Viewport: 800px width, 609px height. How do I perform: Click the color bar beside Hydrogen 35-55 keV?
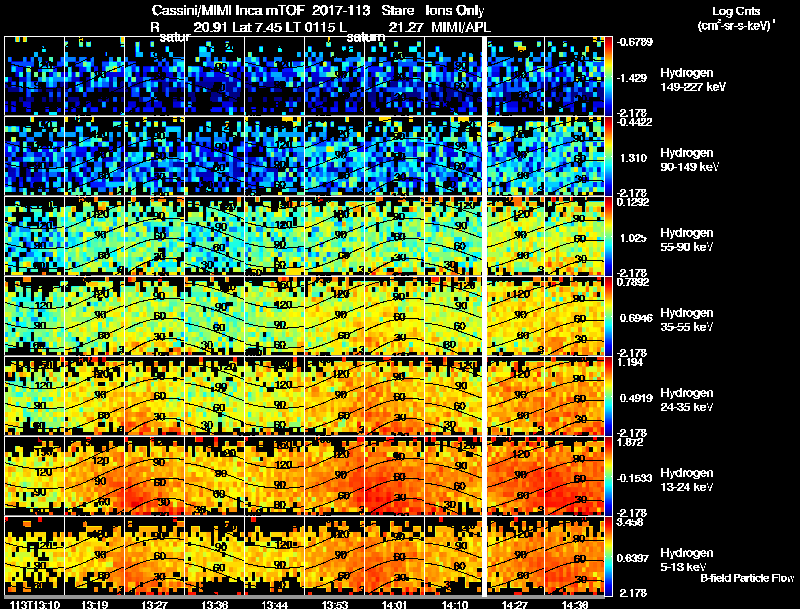[608, 316]
